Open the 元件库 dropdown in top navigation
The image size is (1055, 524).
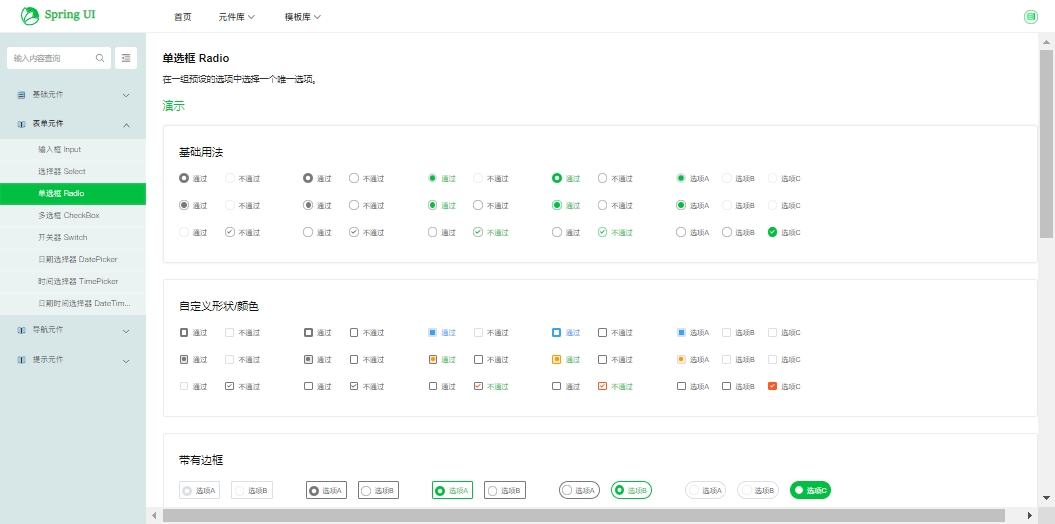pos(237,17)
